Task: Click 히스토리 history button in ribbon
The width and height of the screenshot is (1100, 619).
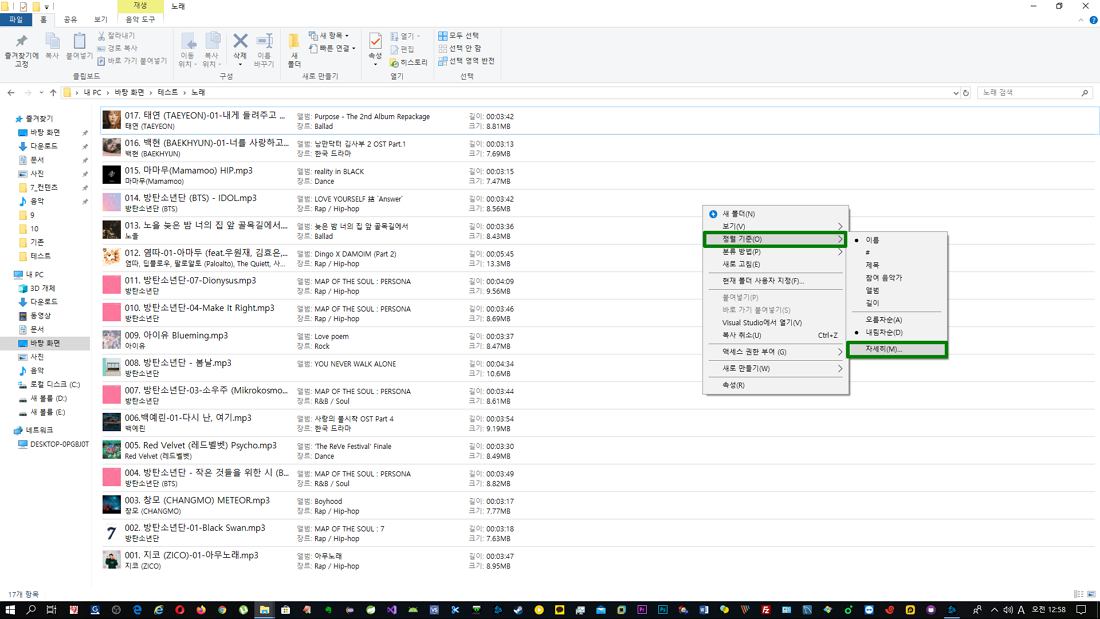Action: [409, 62]
